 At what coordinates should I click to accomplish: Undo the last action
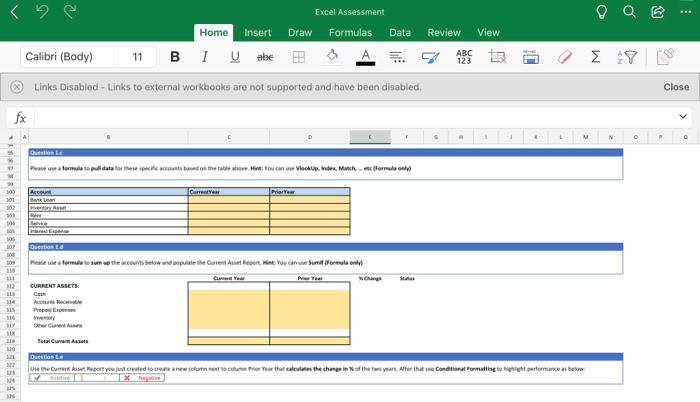(x=42, y=11)
